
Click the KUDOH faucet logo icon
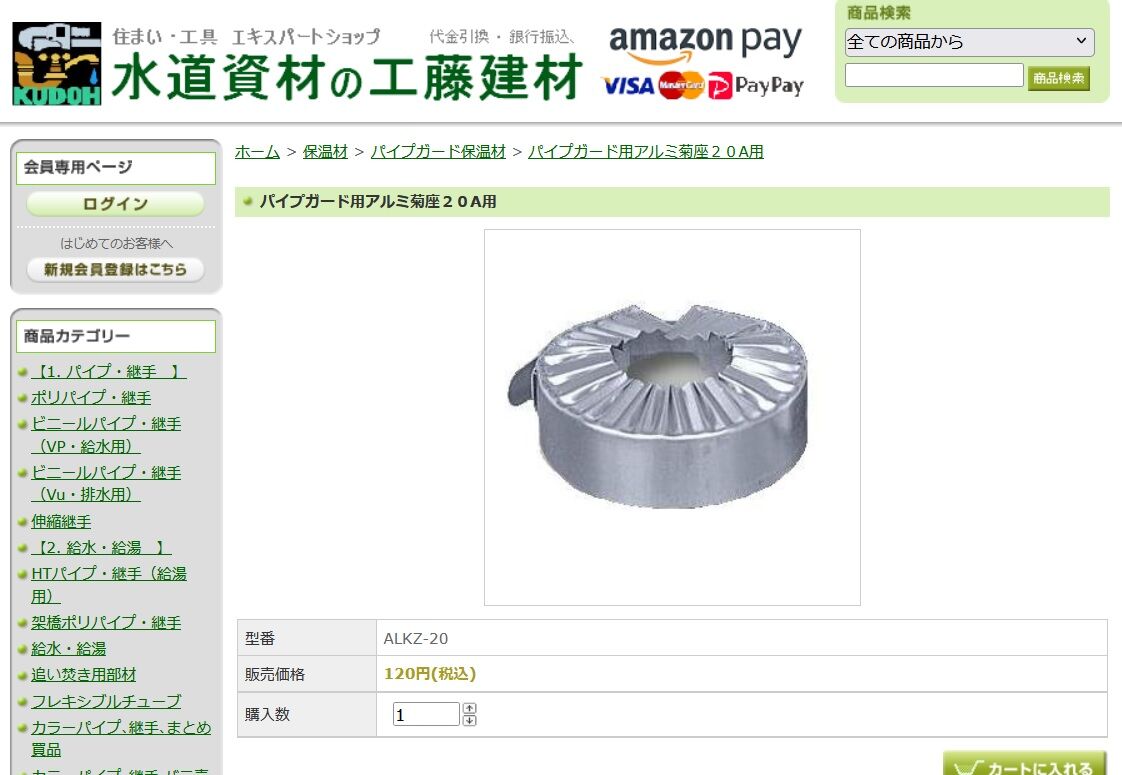coord(57,64)
